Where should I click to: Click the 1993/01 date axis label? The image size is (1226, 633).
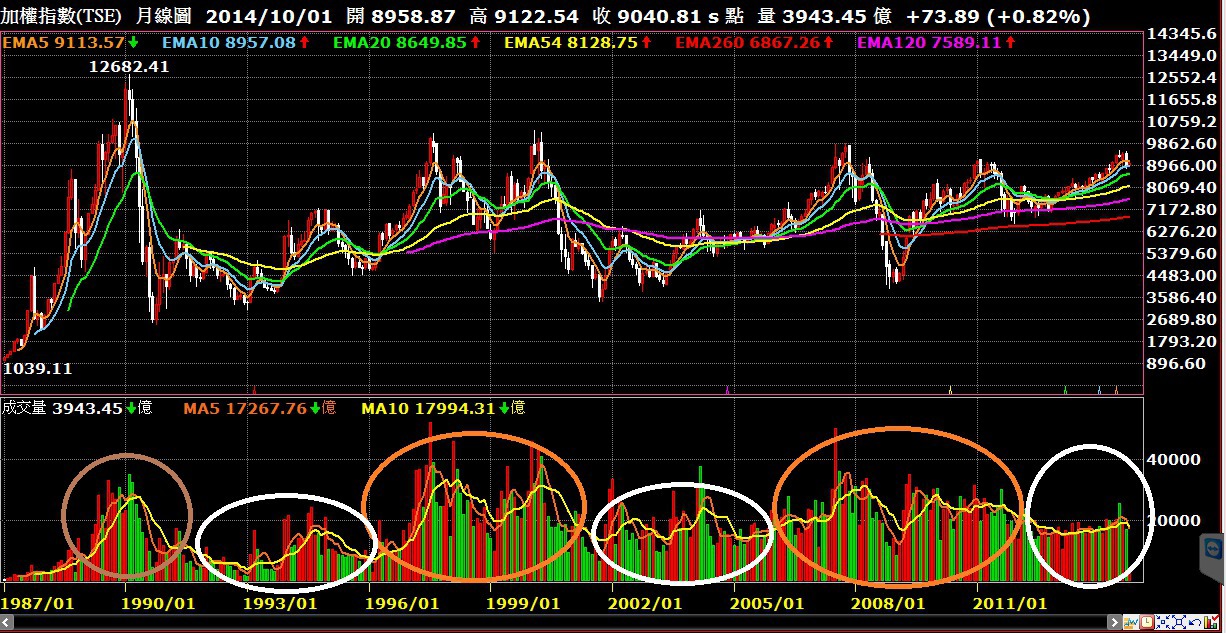tap(281, 604)
